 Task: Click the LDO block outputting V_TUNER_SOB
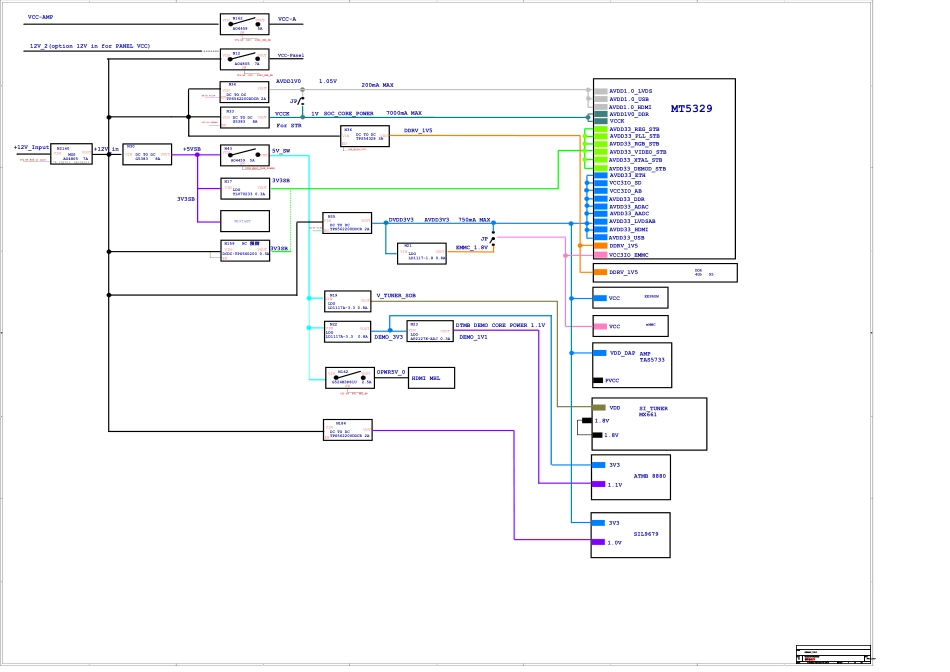tap(348, 301)
